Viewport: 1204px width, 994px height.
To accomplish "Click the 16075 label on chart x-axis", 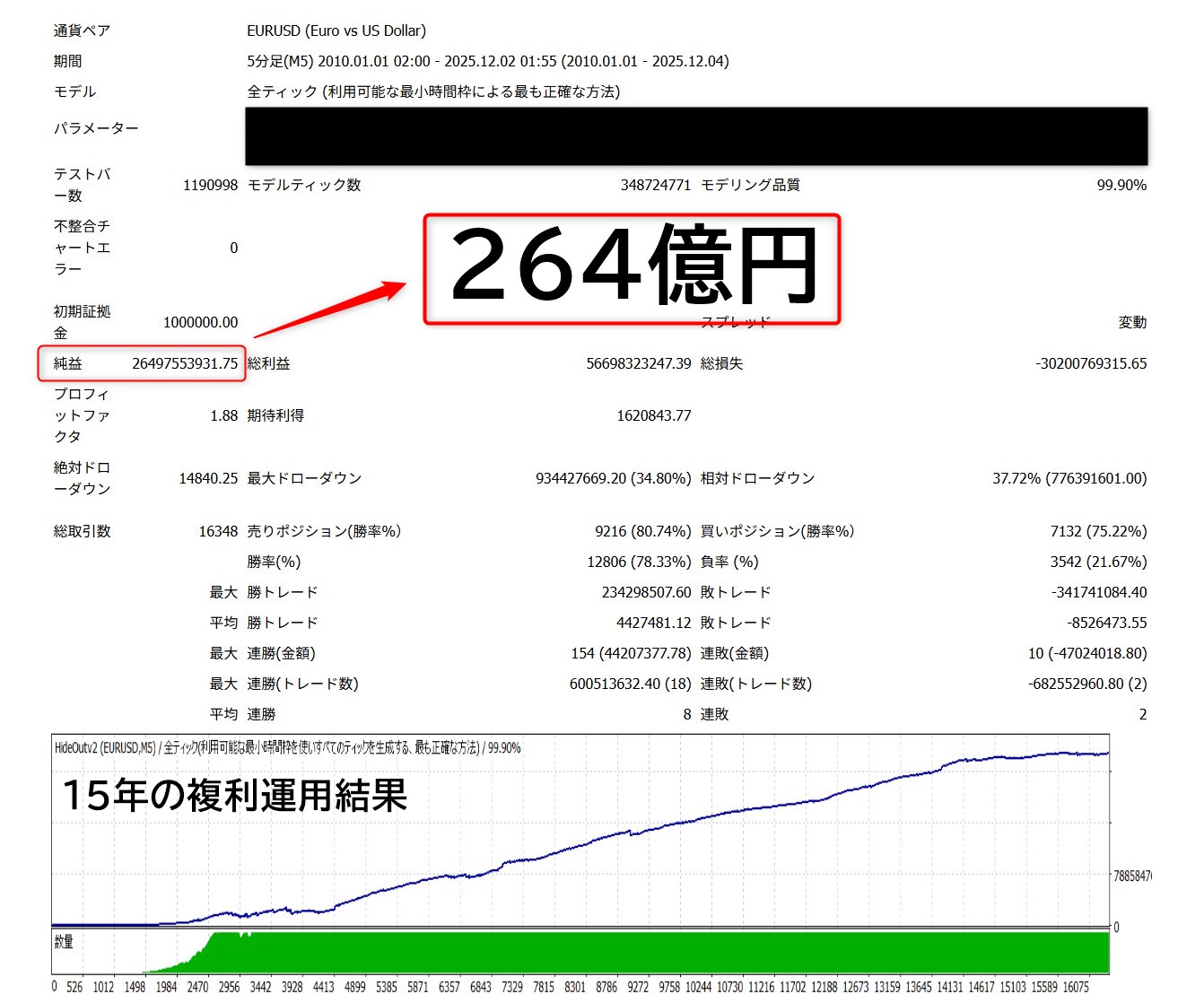I will point(1075,987).
